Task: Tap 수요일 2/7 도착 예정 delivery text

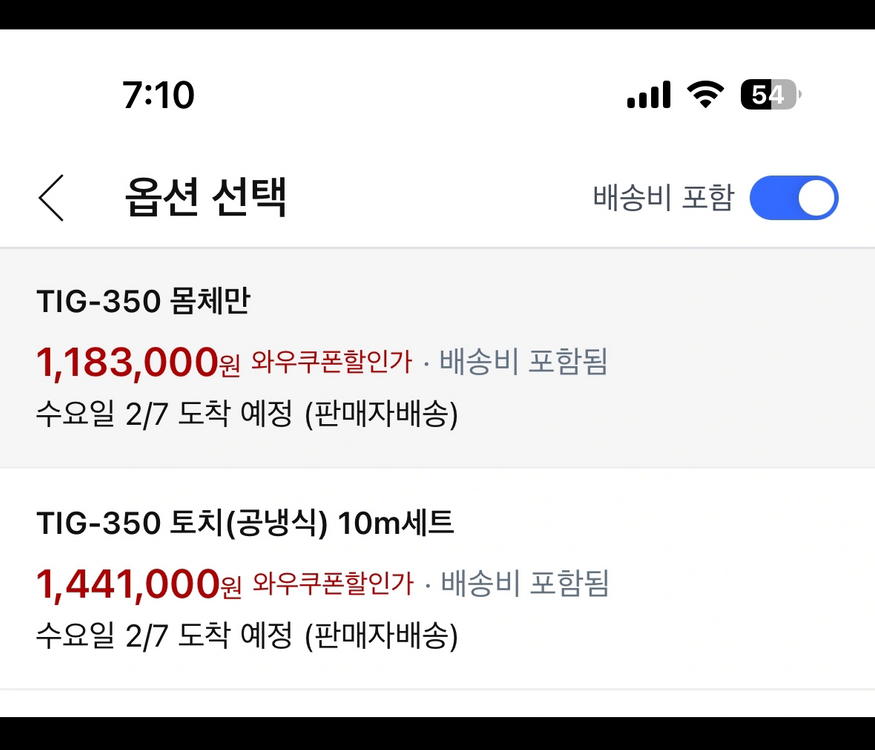Action: (x=247, y=414)
